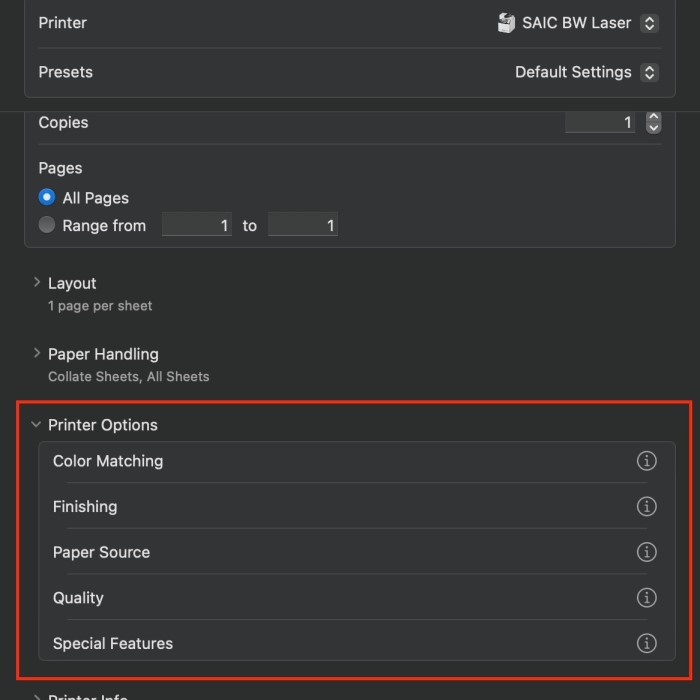
Task: Open Paper Source info icon
Action: (646, 552)
